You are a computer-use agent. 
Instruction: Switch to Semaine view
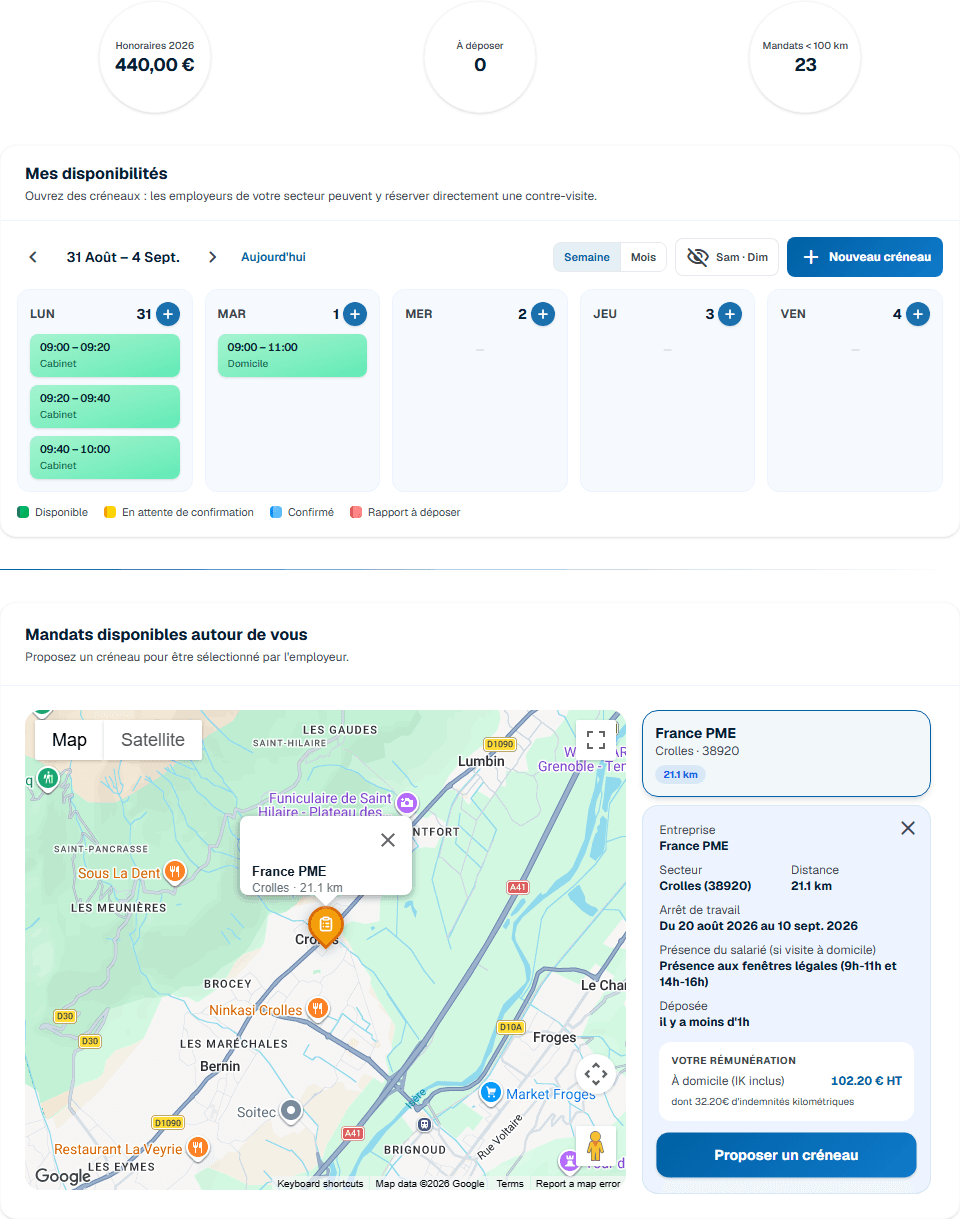[587, 257]
